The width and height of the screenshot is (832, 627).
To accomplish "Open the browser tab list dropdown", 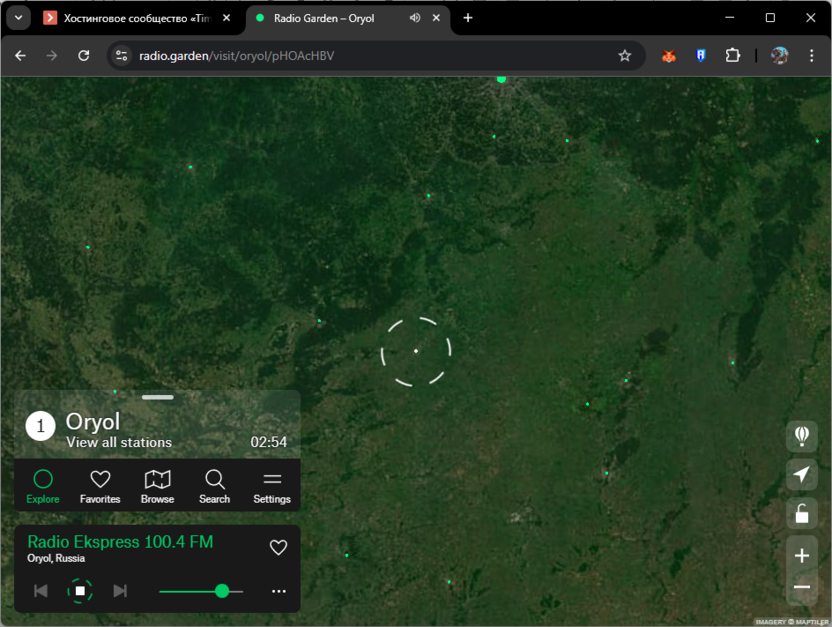I will 18,18.
